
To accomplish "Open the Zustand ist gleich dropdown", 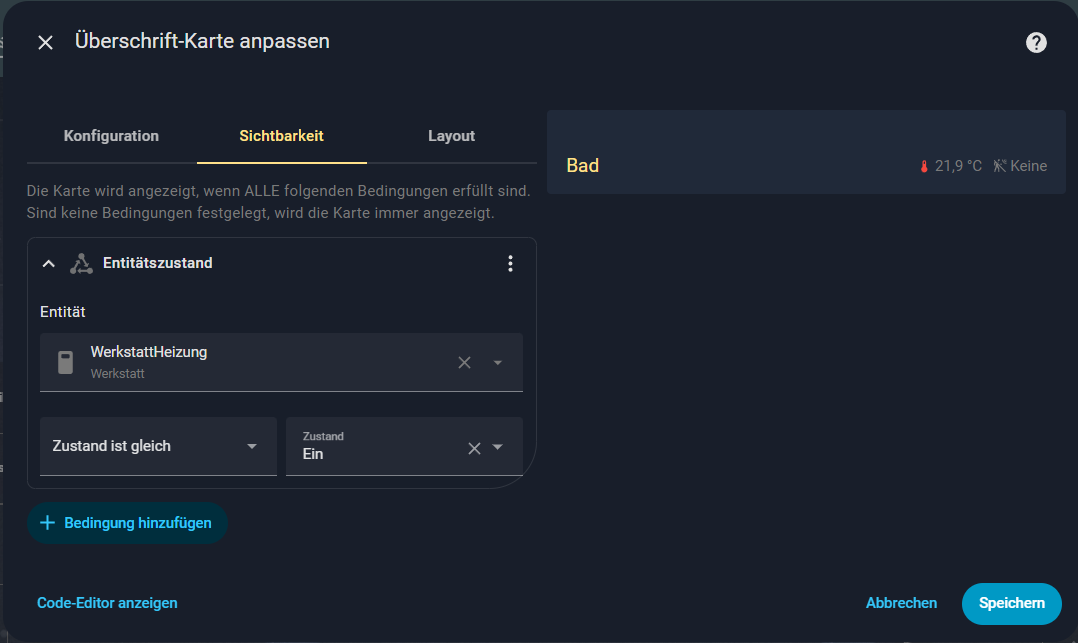I will (x=158, y=446).
